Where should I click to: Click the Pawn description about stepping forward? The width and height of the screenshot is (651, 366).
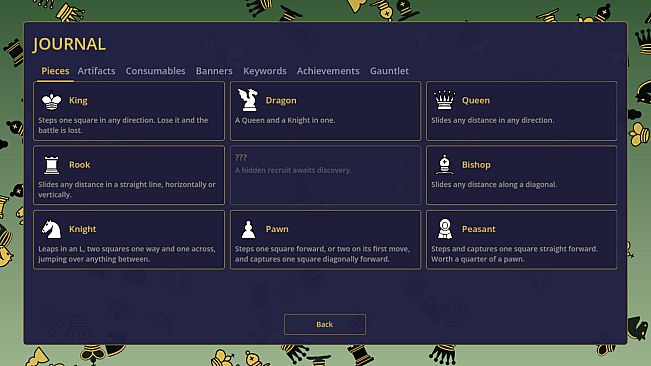coord(322,254)
